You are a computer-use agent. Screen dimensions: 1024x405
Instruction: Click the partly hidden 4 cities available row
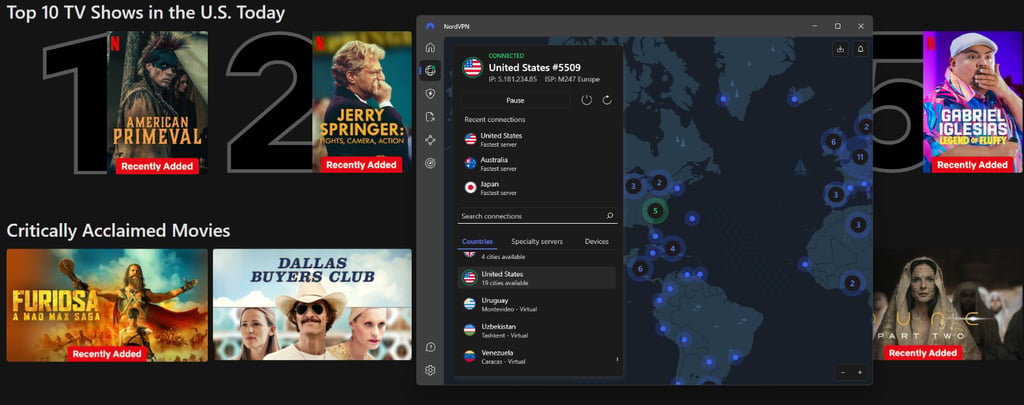point(537,256)
